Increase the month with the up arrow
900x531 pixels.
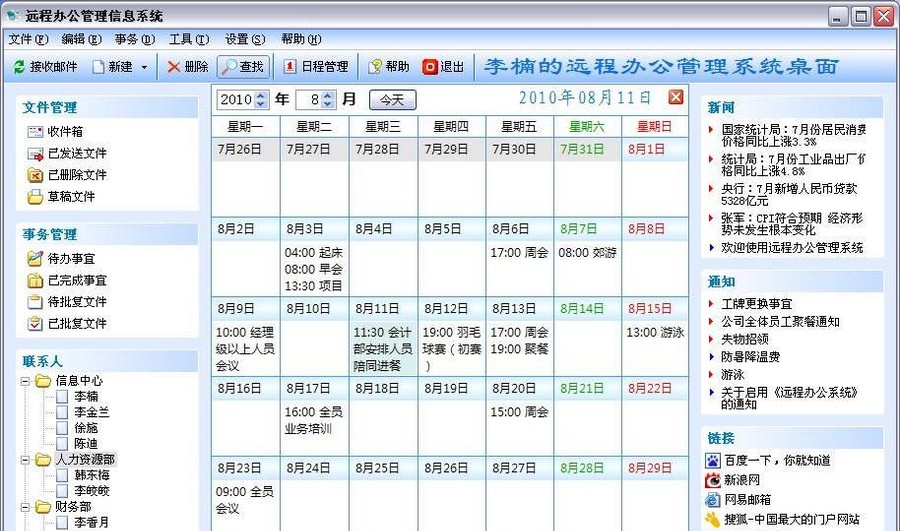point(328,95)
